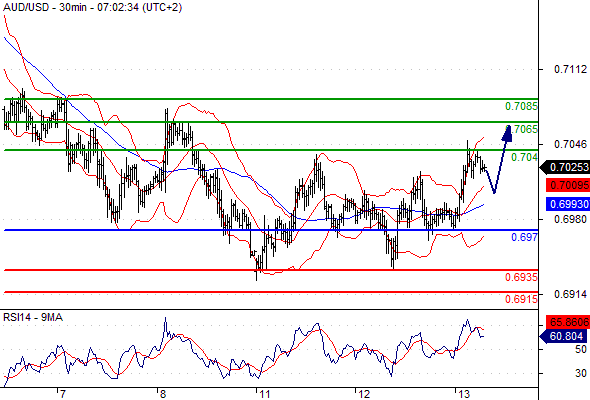
Task: Click the RSI 50 level label
Action: pyautogui.click(x=581, y=350)
